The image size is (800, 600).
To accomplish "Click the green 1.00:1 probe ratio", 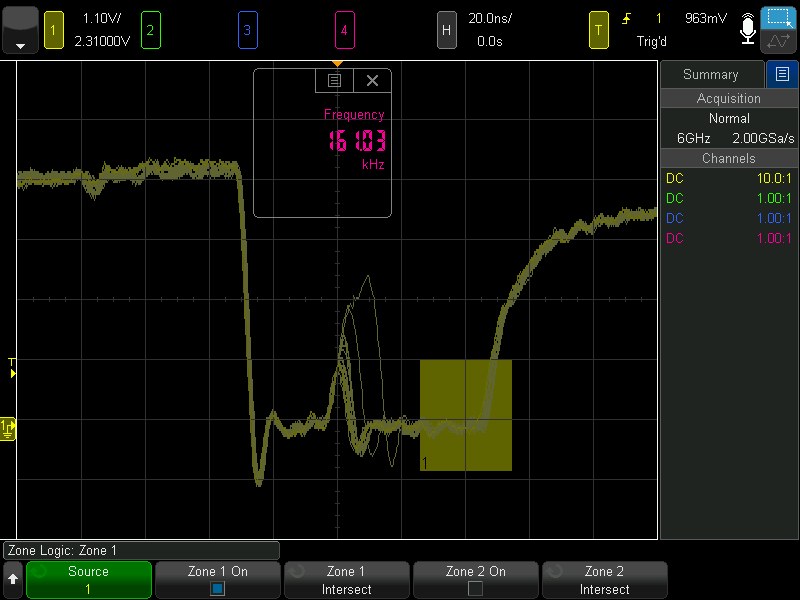I will (774, 198).
